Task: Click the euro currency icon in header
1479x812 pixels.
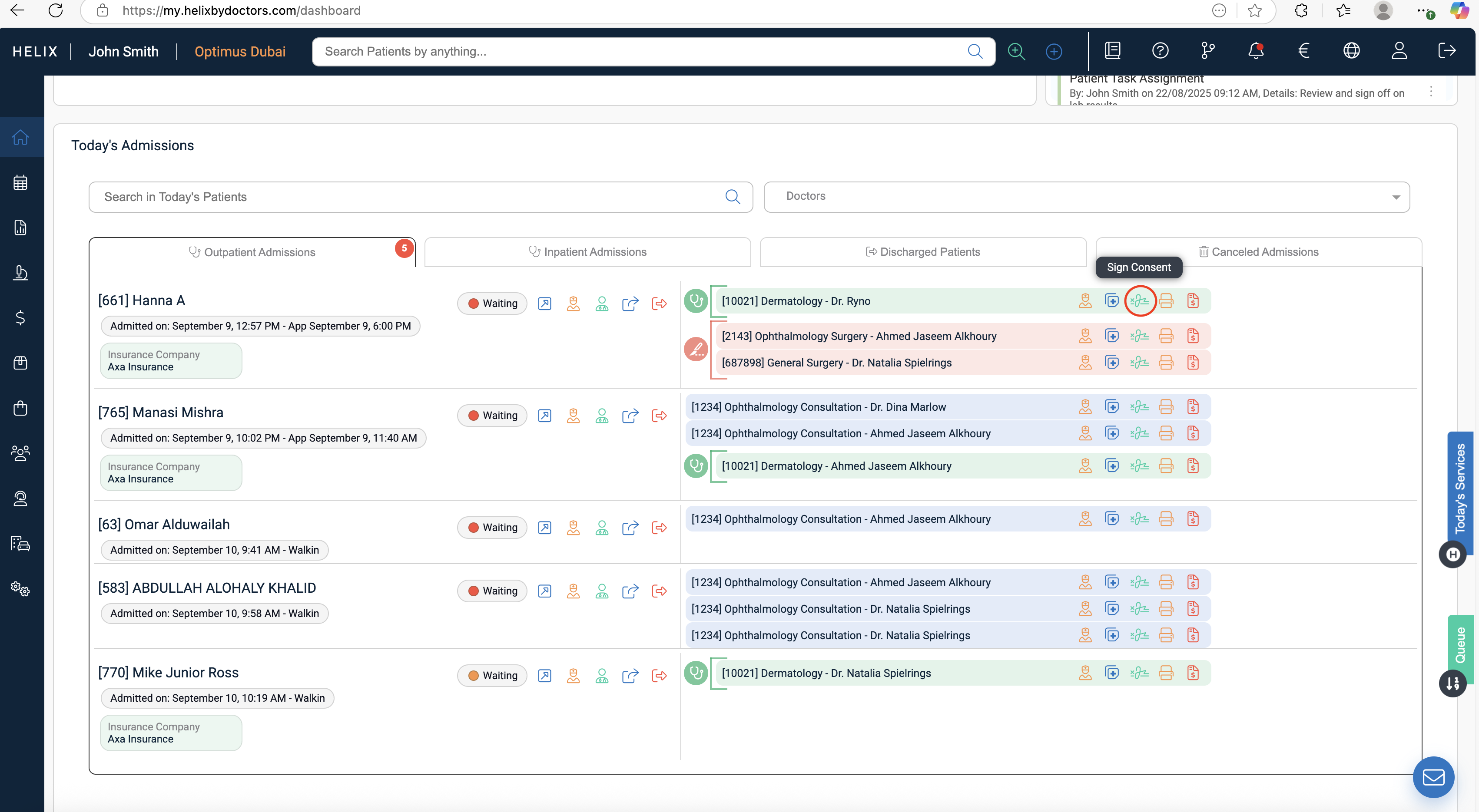Action: pyautogui.click(x=1303, y=51)
